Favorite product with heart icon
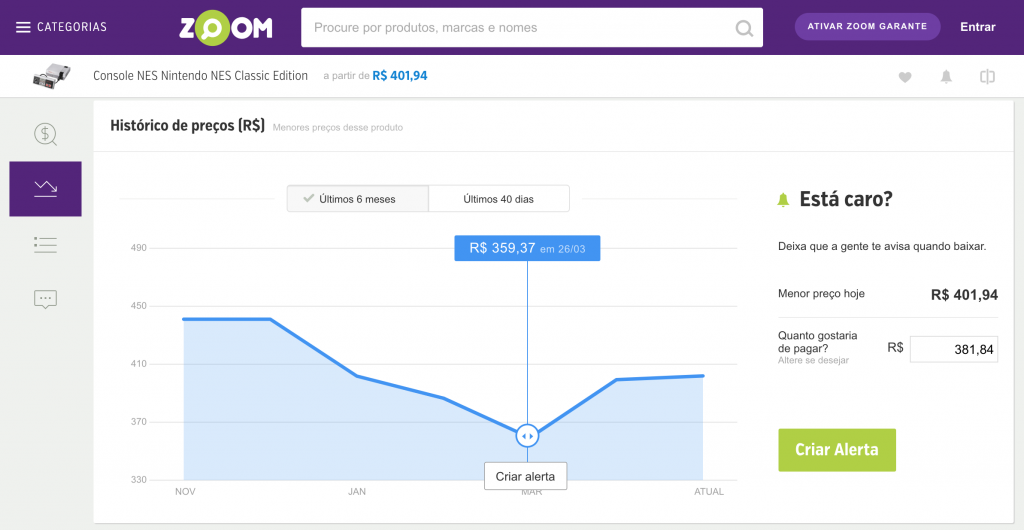The image size is (1024, 530). click(x=904, y=77)
